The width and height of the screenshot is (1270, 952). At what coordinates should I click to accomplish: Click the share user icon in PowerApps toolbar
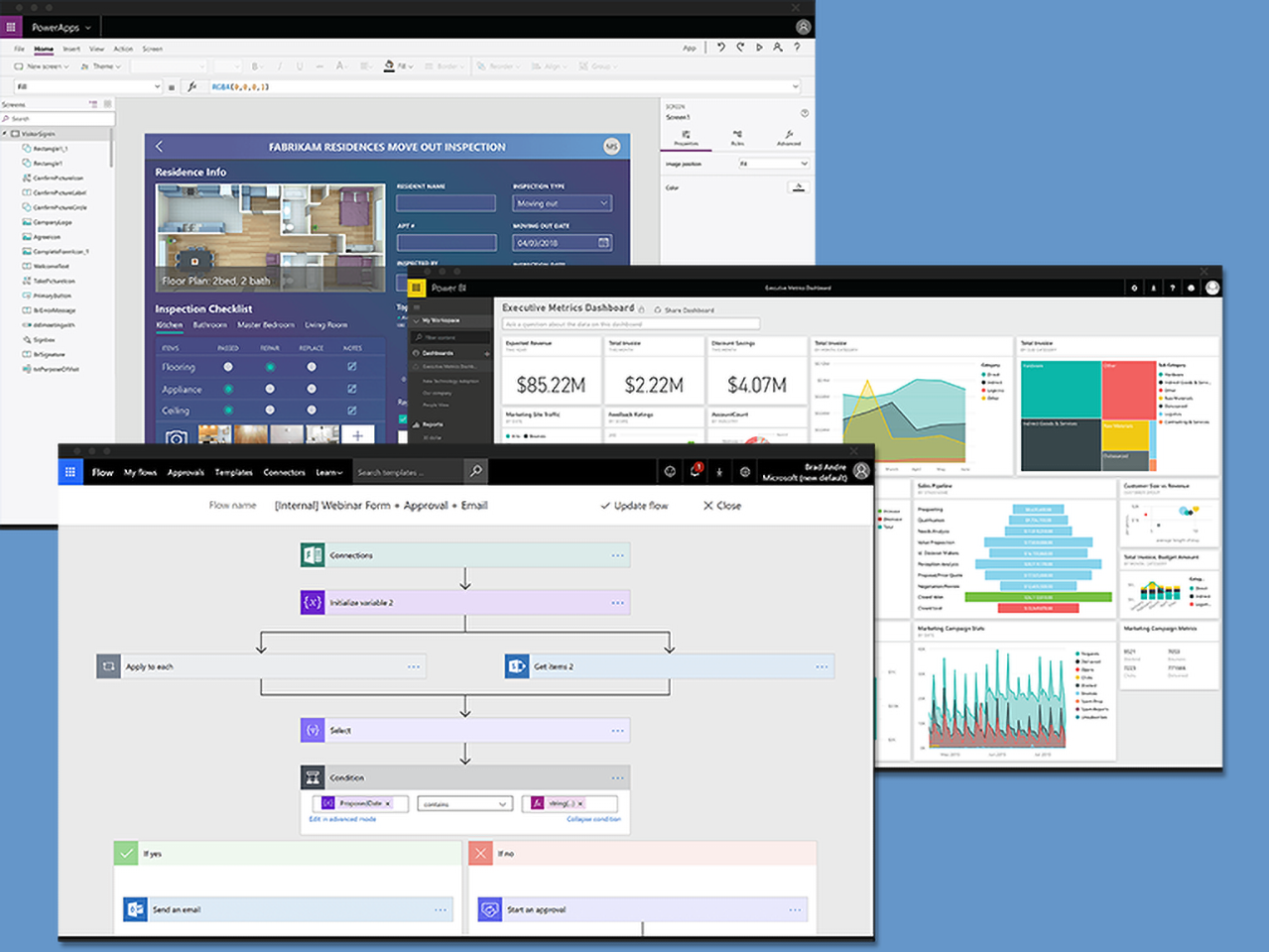(778, 47)
